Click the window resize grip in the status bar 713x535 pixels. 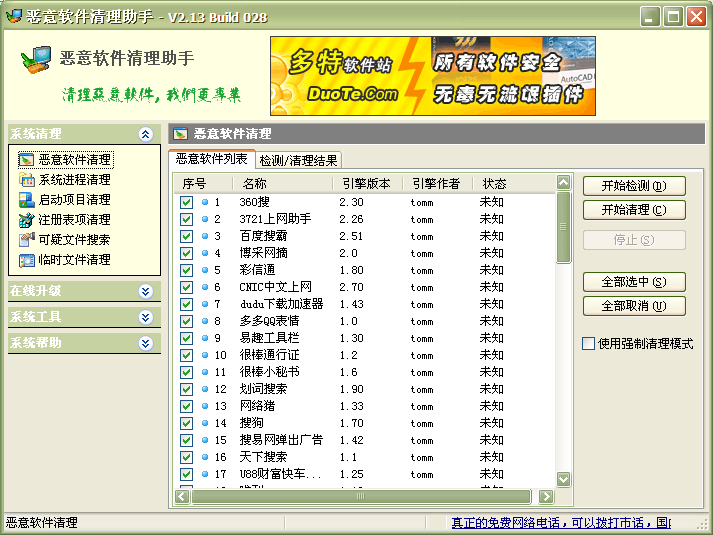tap(702, 524)
